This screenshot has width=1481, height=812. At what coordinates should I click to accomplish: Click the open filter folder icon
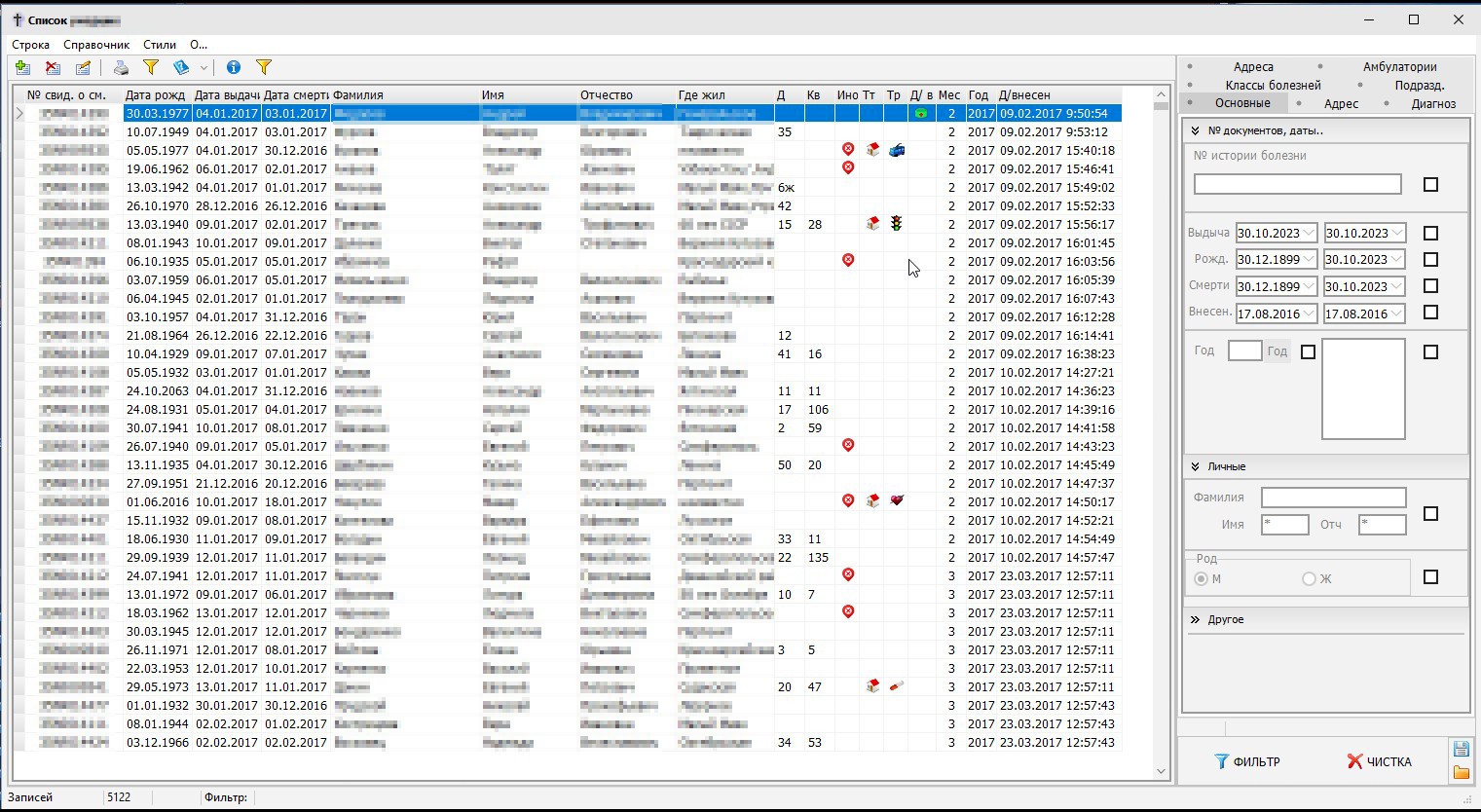click(1461, 773)
